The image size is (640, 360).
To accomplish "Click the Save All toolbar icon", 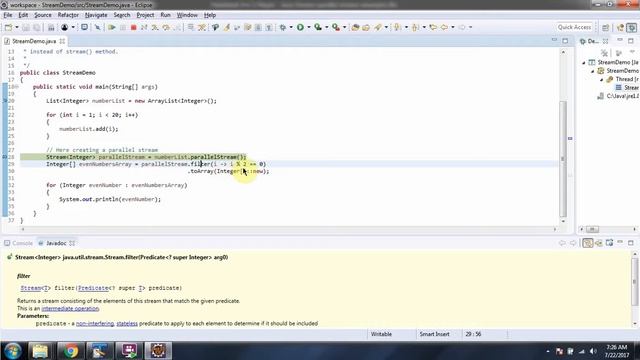I will pos(36,27).
